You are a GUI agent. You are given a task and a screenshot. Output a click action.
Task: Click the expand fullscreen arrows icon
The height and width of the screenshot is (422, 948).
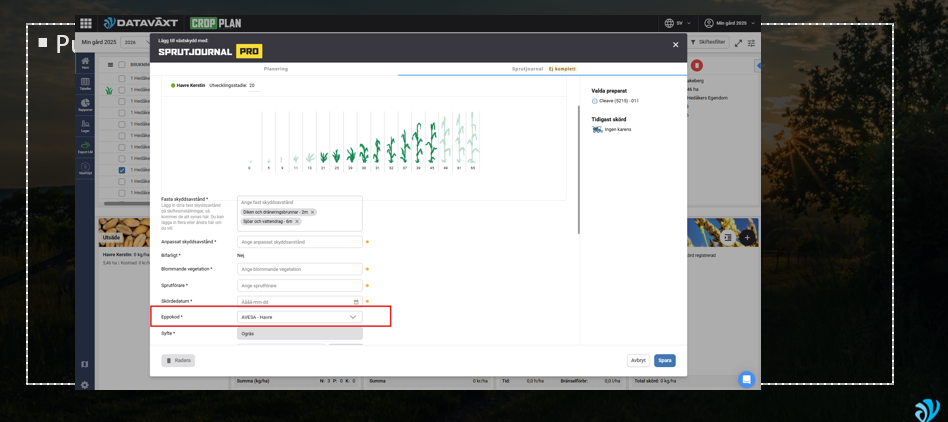[x=738, y=43]
